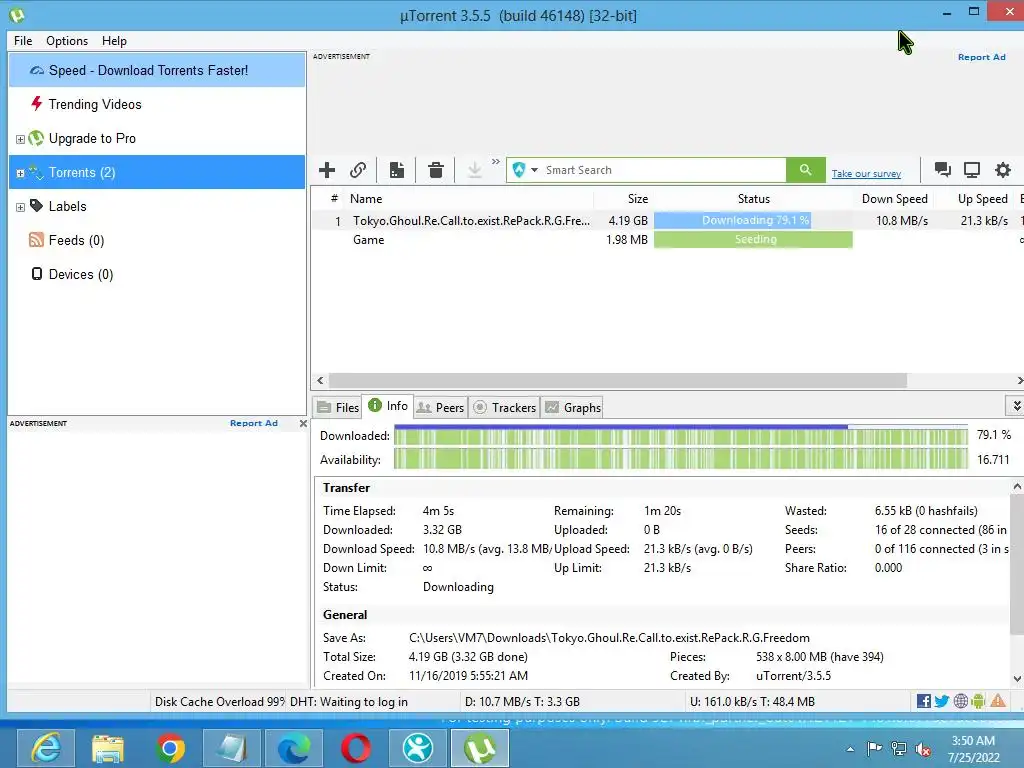
Task: Open Google Chrome from the taskbar
Action: (x=170, y=748)
